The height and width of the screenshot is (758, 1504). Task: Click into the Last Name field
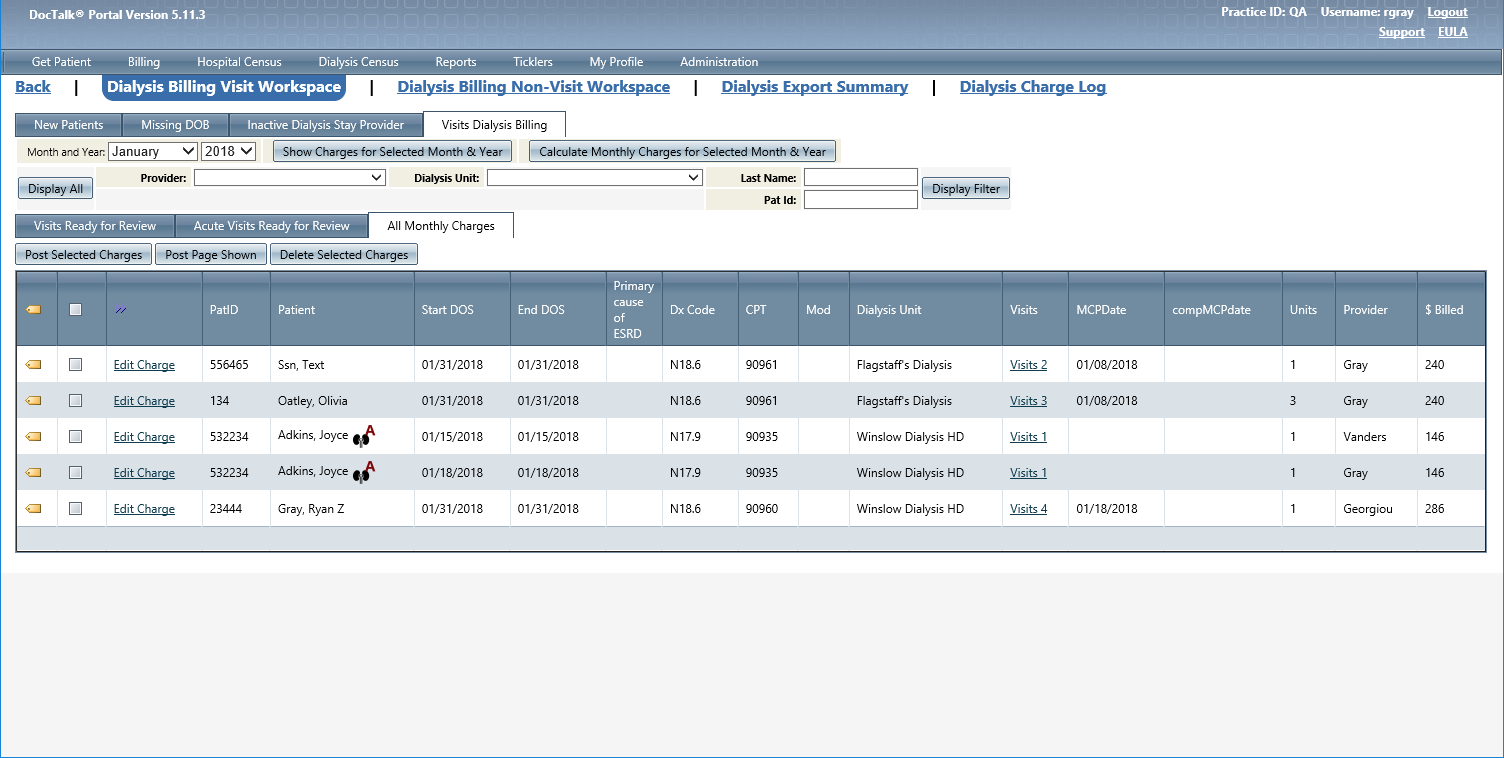pos(860,178)
